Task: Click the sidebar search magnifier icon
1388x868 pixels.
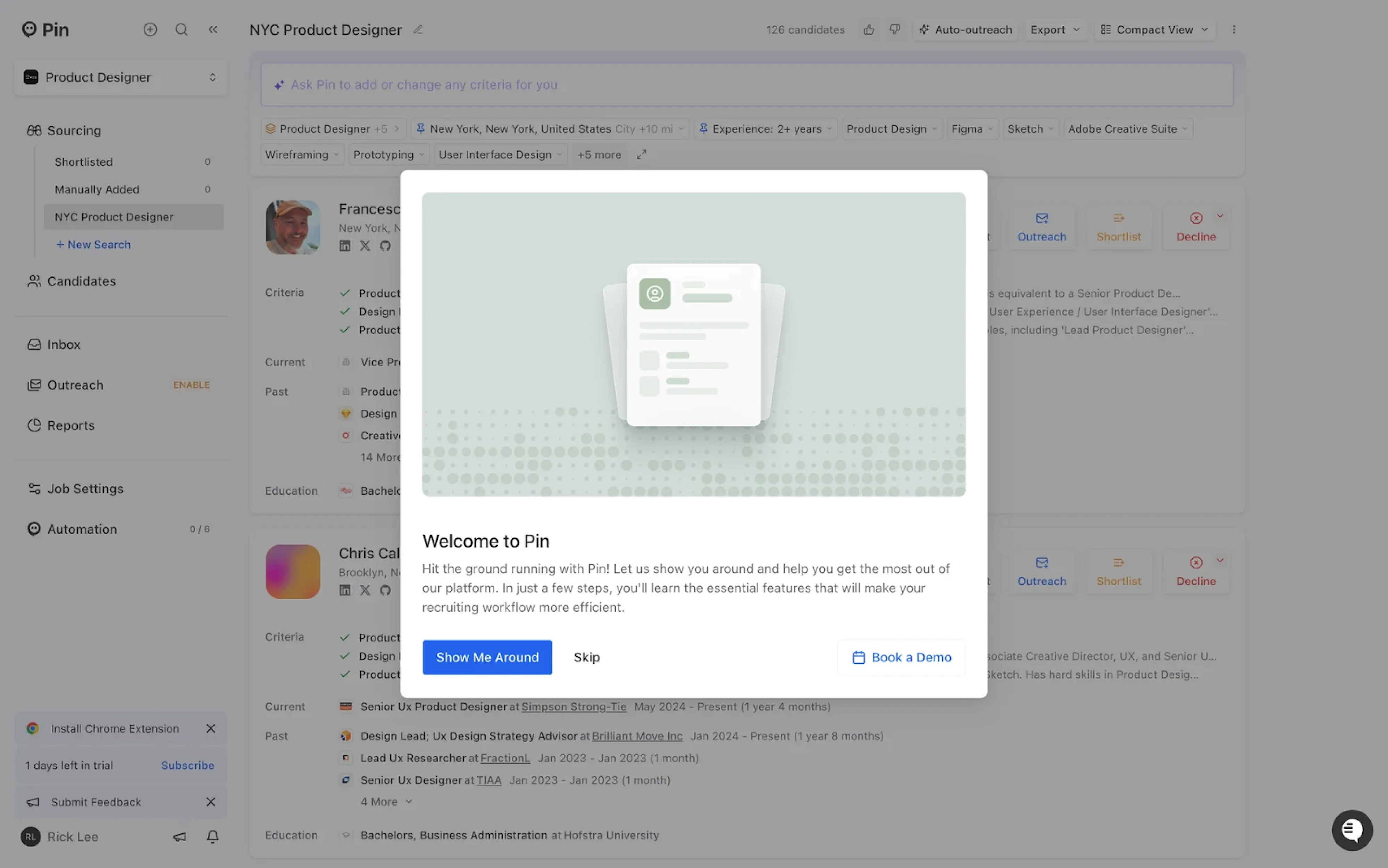Action: [x=181, y=29]
